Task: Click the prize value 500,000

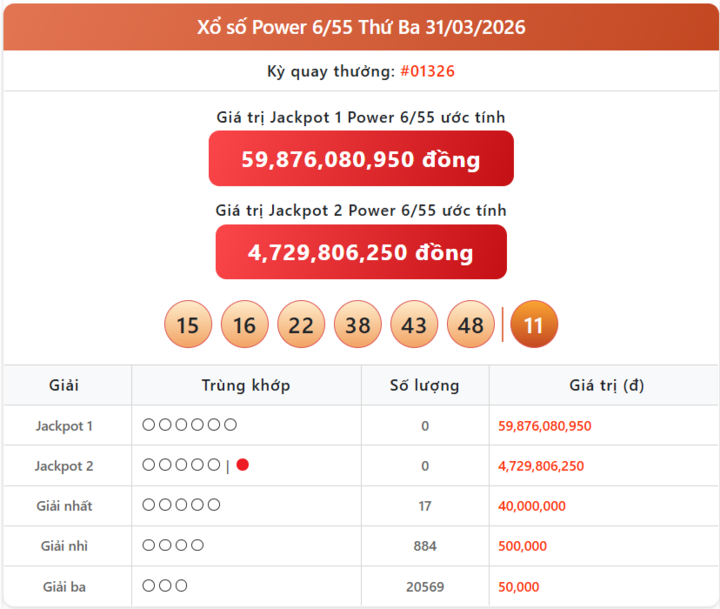Action: 523,546
